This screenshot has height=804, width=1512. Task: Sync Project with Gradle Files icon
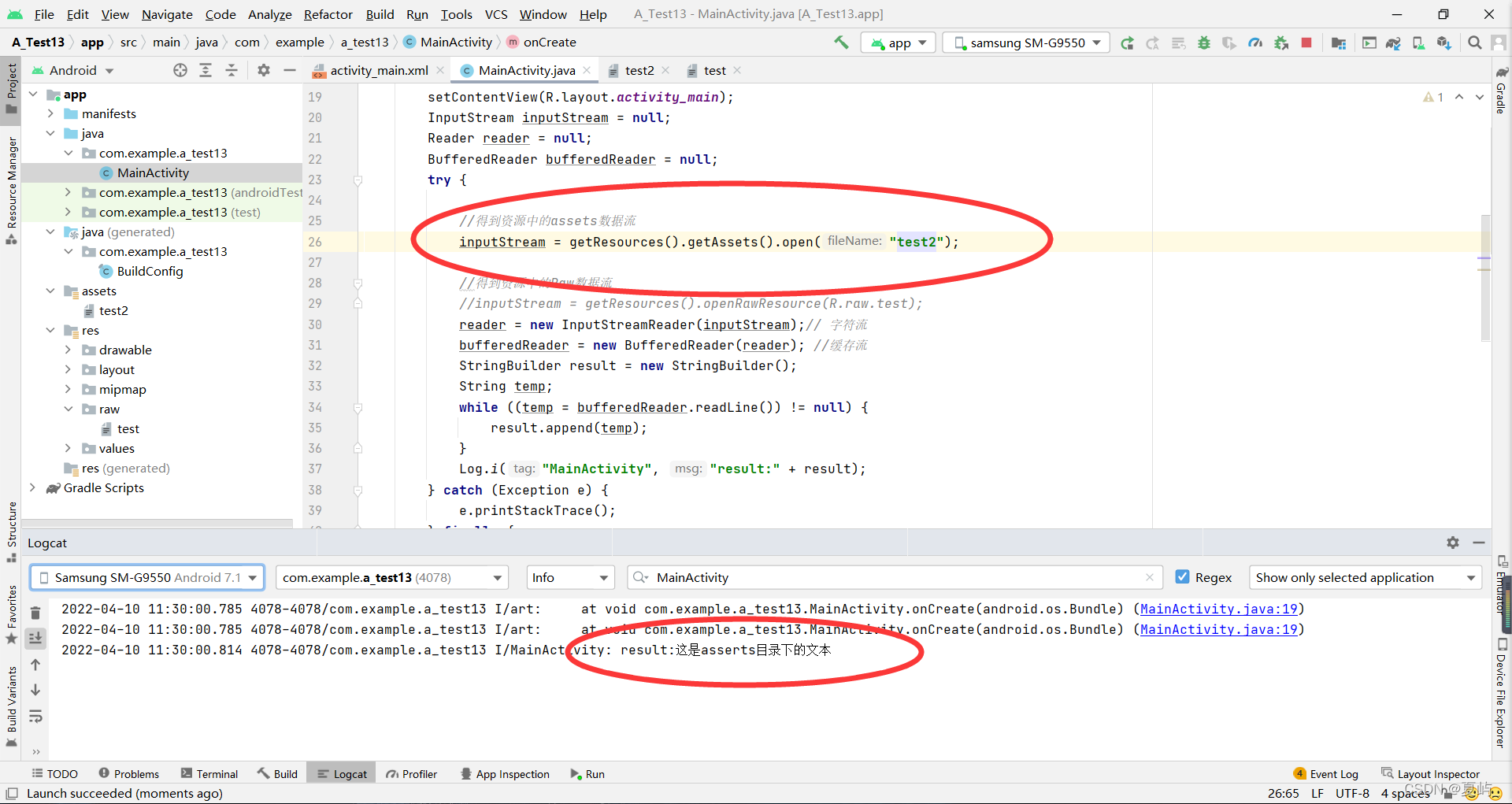click(x=1393, y=43)
